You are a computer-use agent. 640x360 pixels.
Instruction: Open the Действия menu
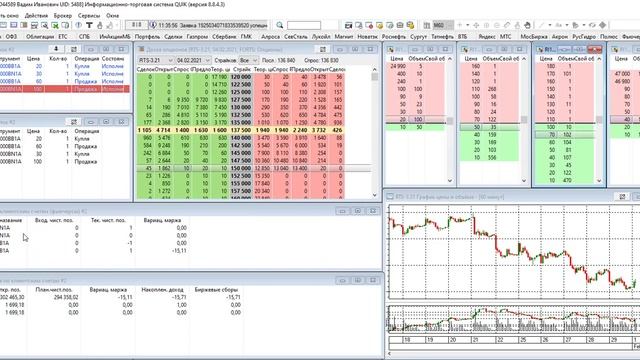pos(36,16)
